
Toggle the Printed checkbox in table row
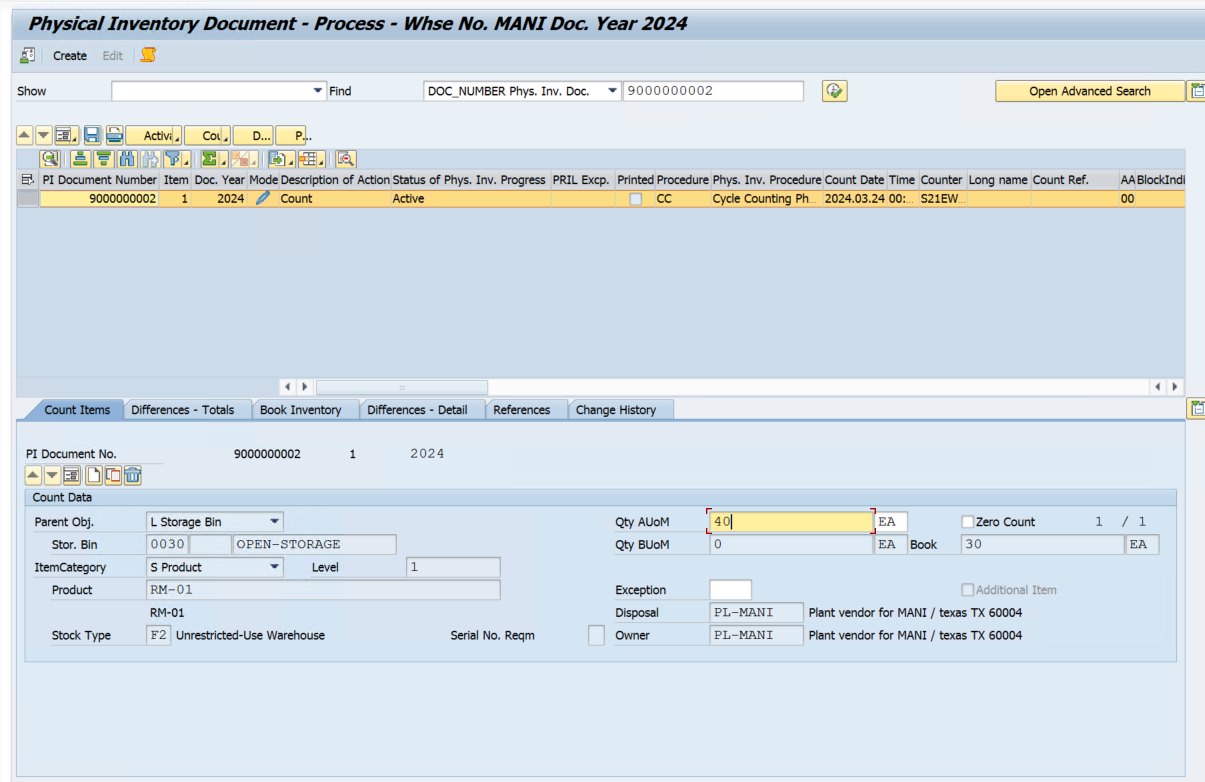tap(635, 199)
